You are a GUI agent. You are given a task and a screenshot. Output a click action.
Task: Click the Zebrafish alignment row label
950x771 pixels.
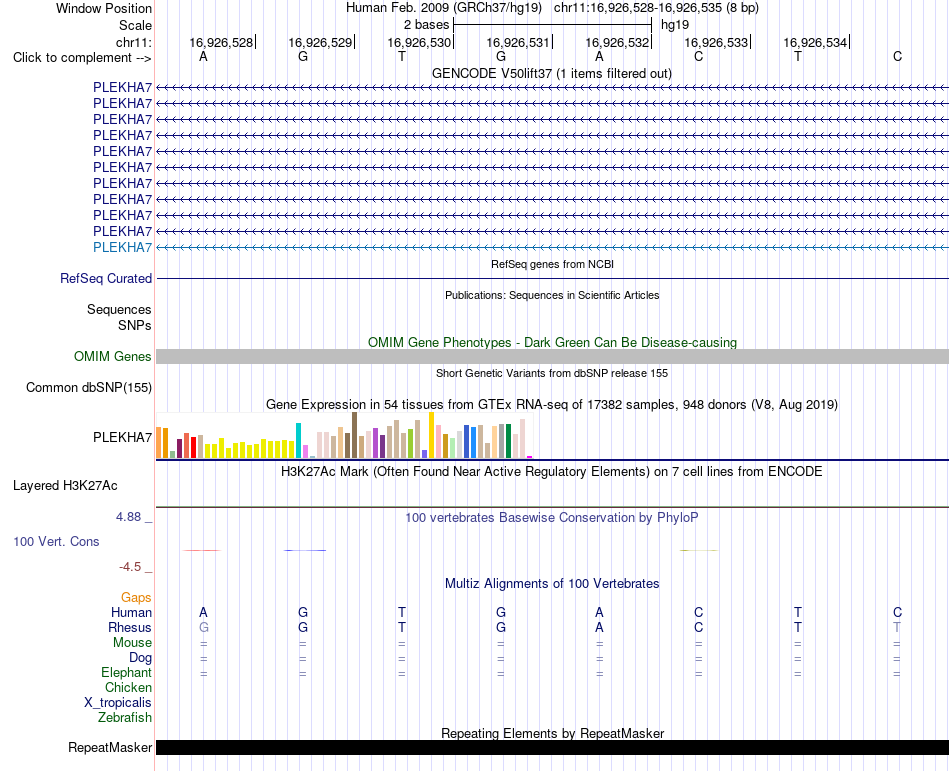(x=125, y=717)
